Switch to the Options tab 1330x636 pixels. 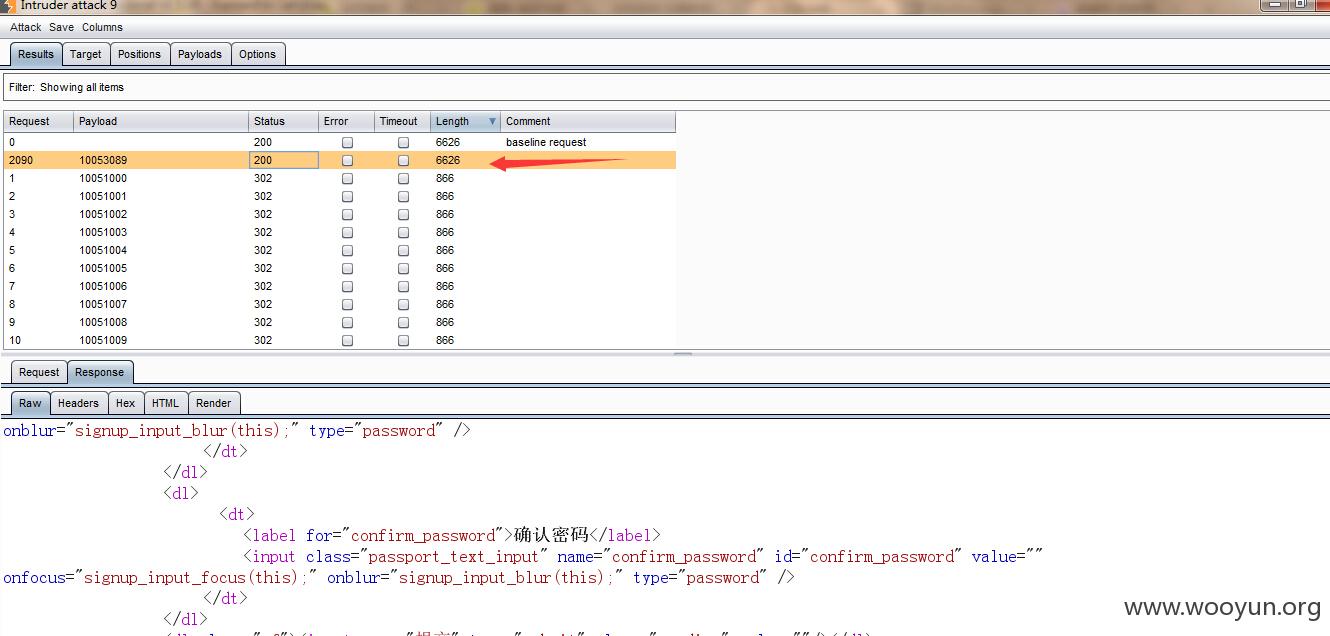pos(257,54)
